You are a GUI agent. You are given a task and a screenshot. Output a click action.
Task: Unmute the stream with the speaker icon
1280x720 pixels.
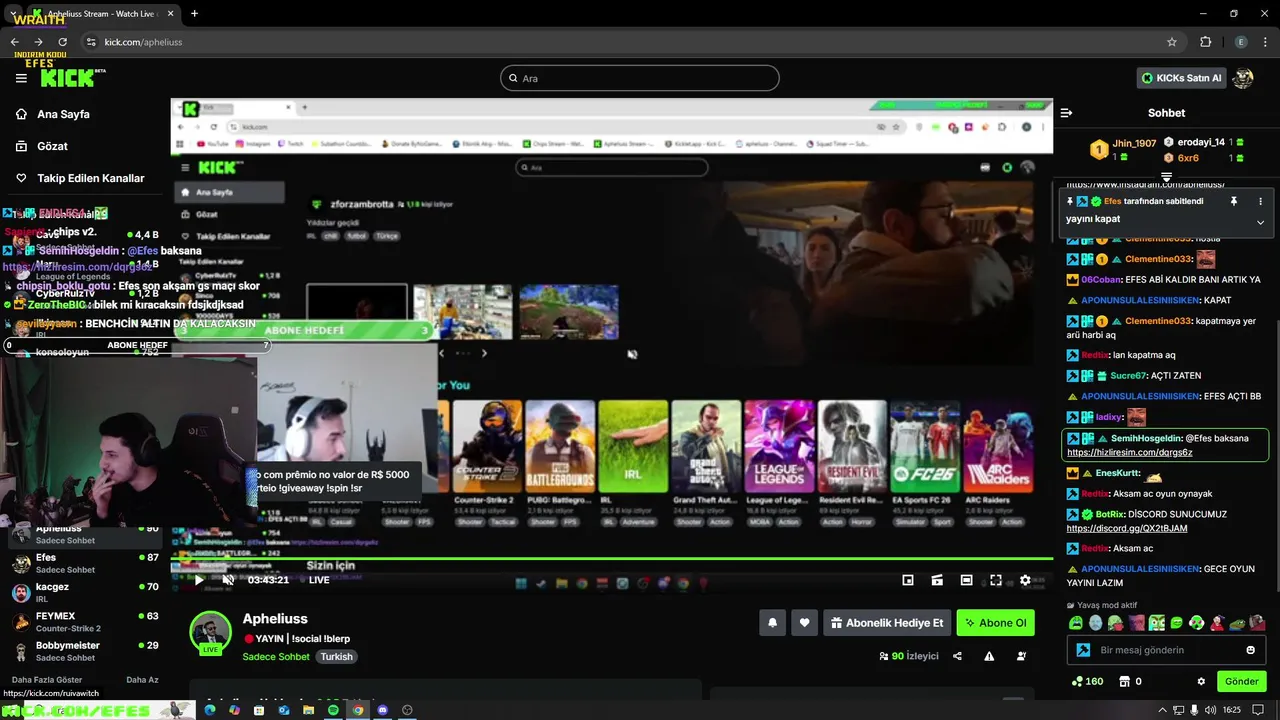228,580
